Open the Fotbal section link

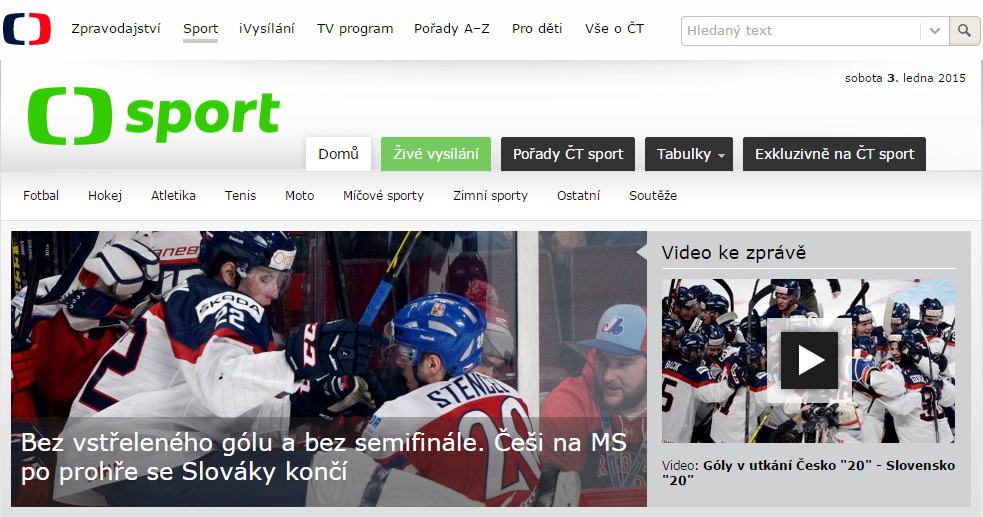pyautogui.click(x=41, y=196)
